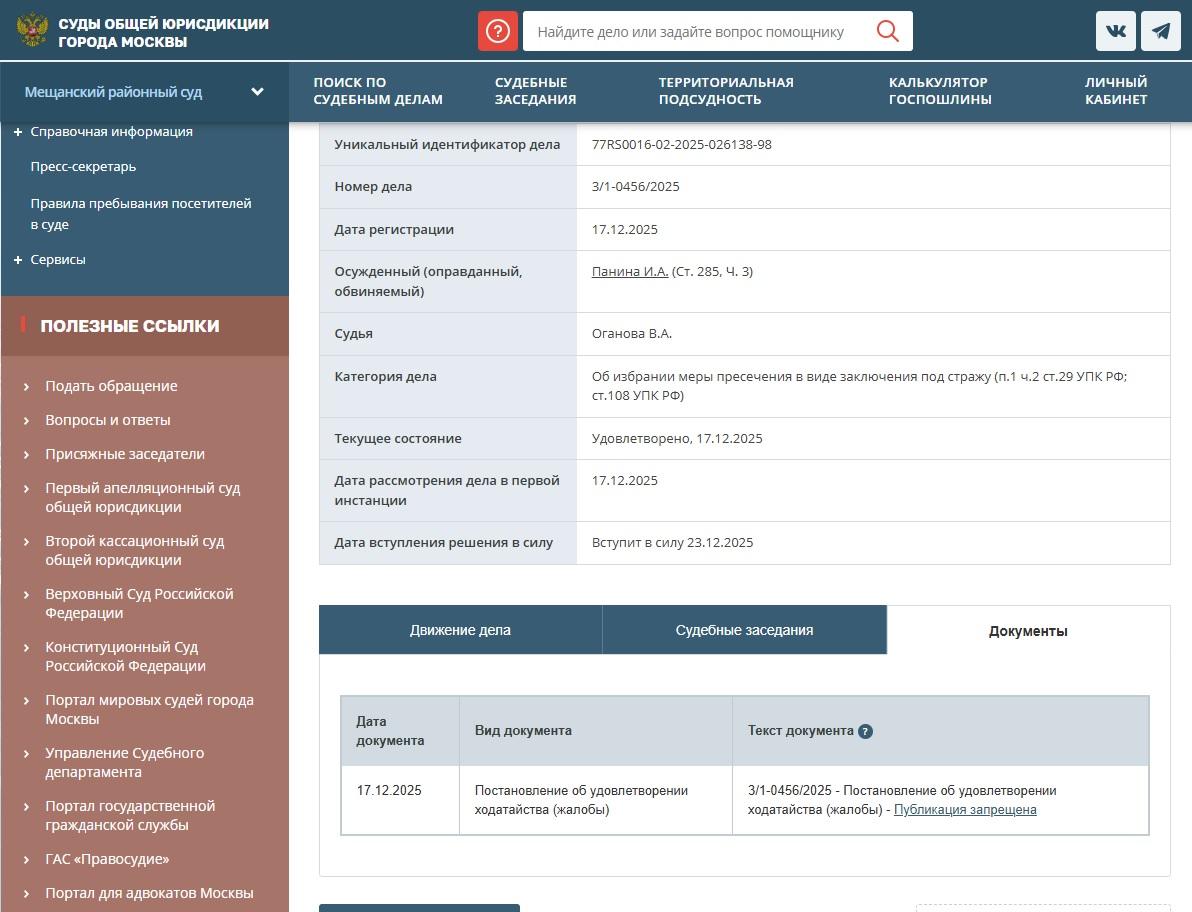Click the red question mark help icon
1192x912 pixels.
click(497, 31)
